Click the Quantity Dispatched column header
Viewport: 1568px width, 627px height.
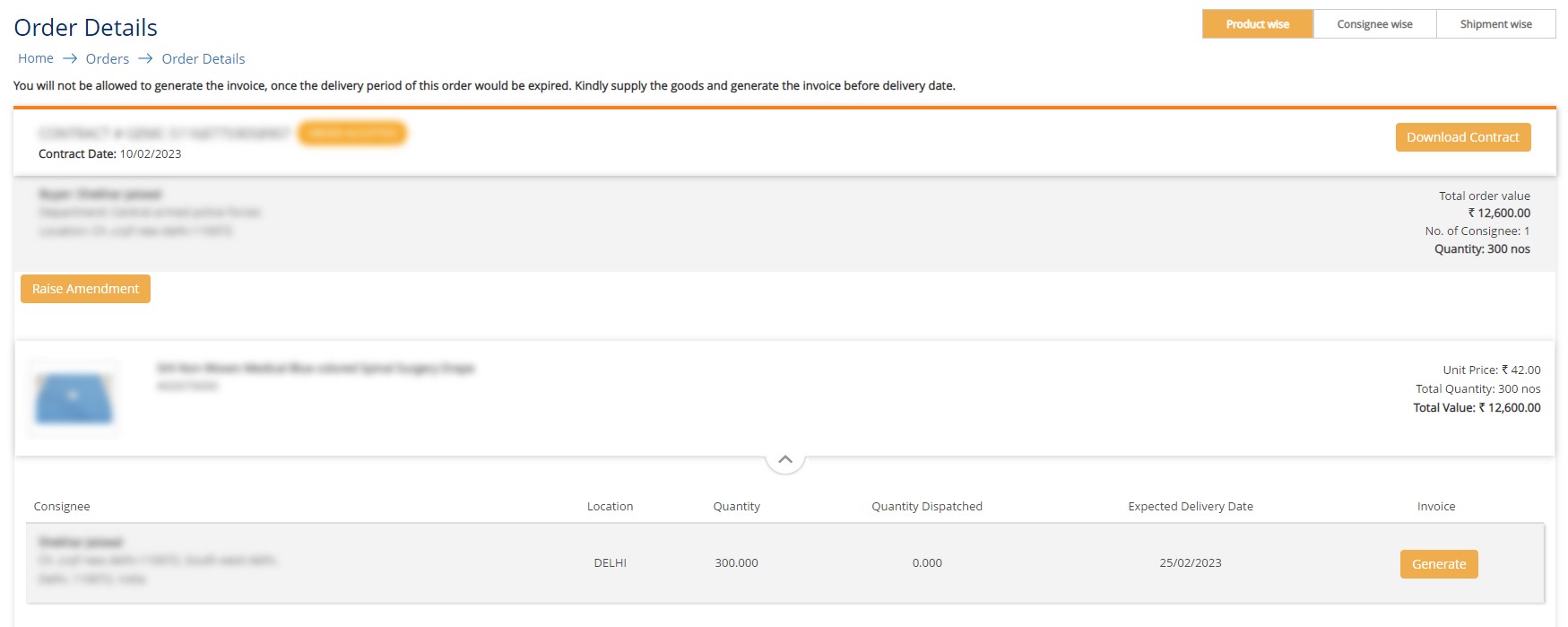[x=926, y=507]
